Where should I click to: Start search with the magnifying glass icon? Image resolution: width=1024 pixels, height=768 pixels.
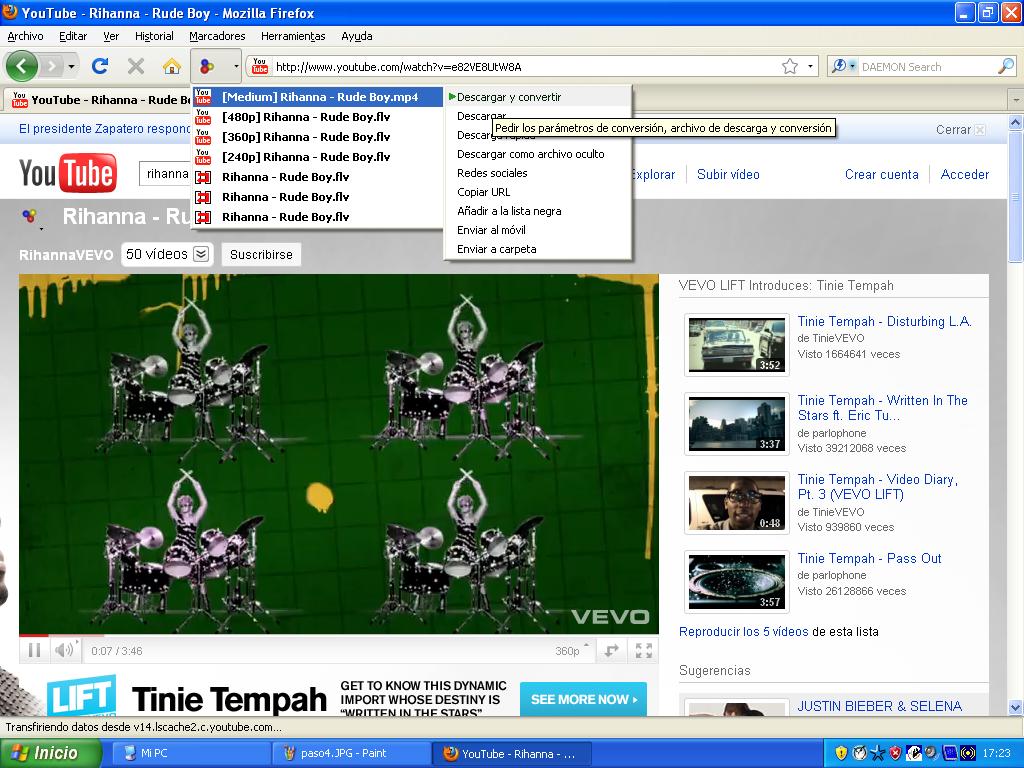point(1006,66)
